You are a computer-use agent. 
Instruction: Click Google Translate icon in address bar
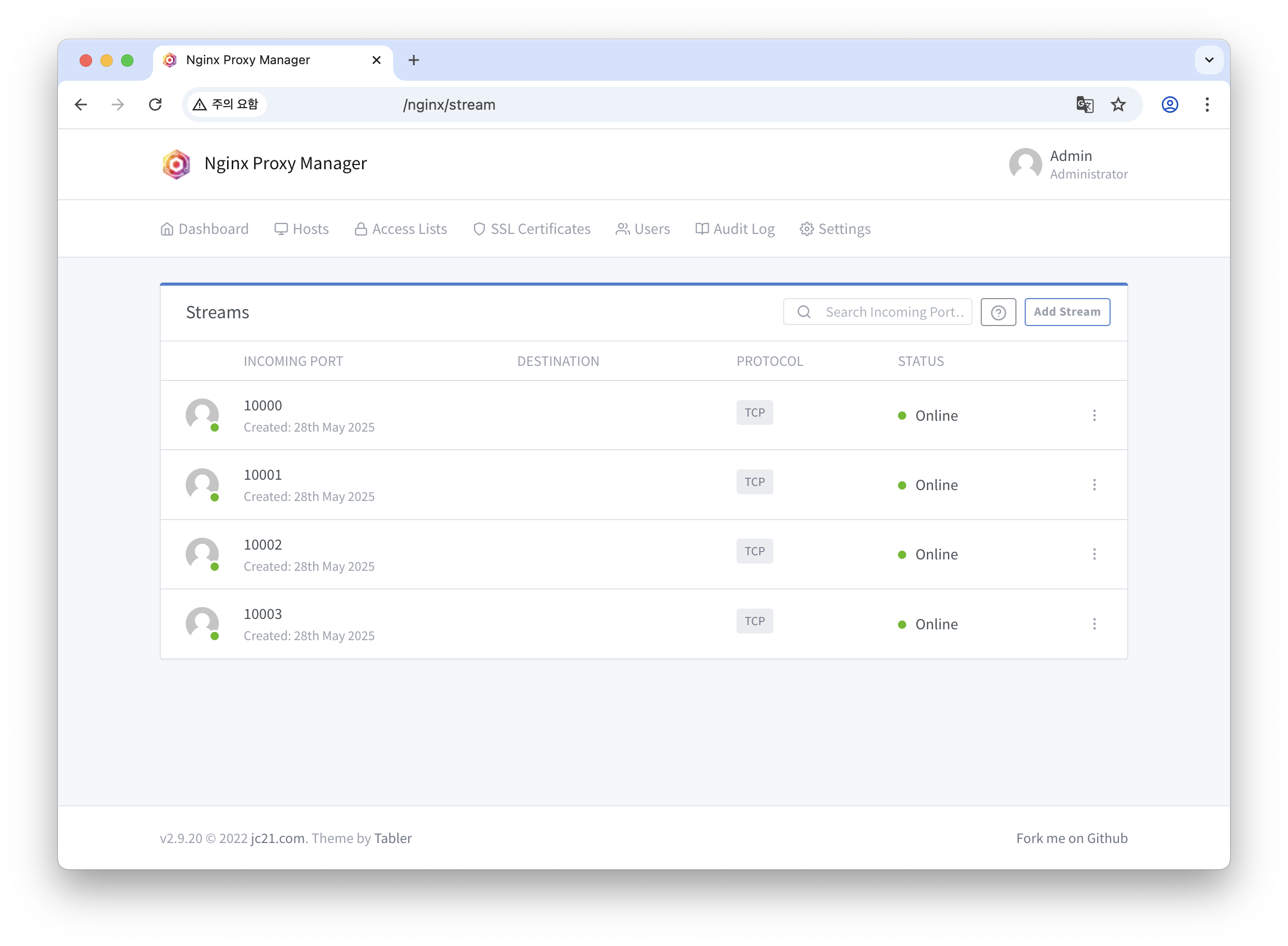1084,105
